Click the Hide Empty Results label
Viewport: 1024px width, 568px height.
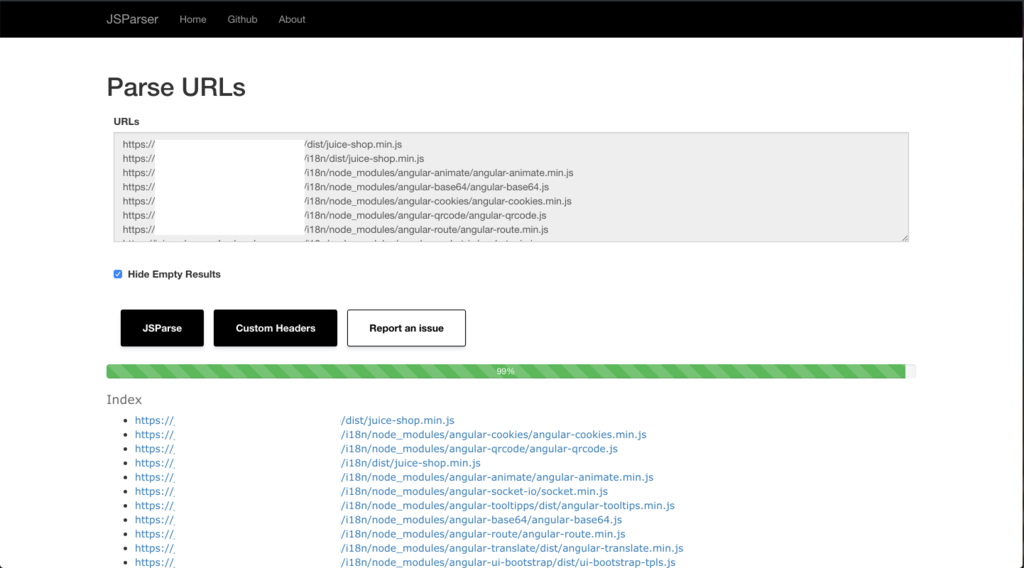coord(174,274)
